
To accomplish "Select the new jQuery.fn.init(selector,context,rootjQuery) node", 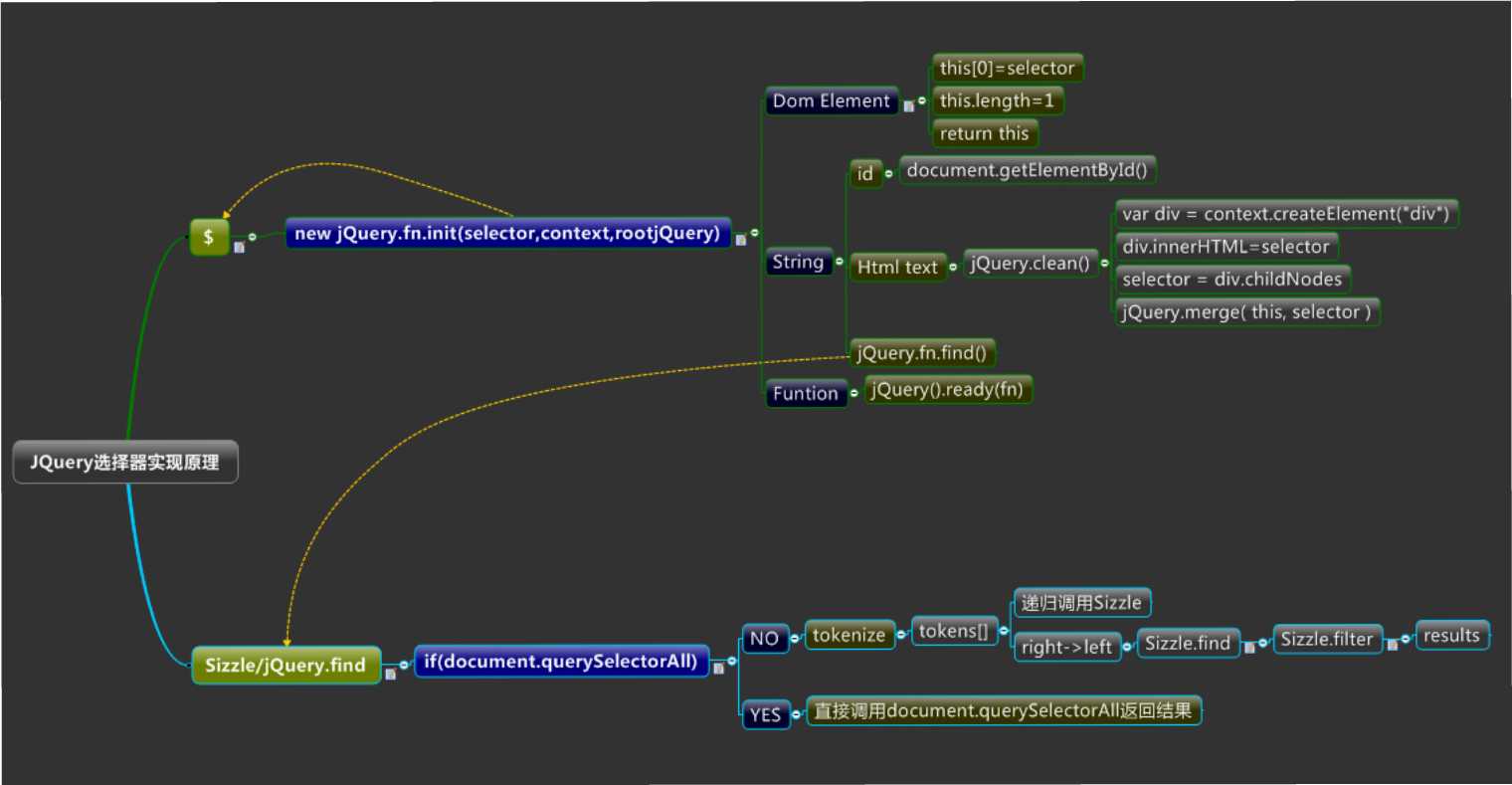I will [508, 234].
